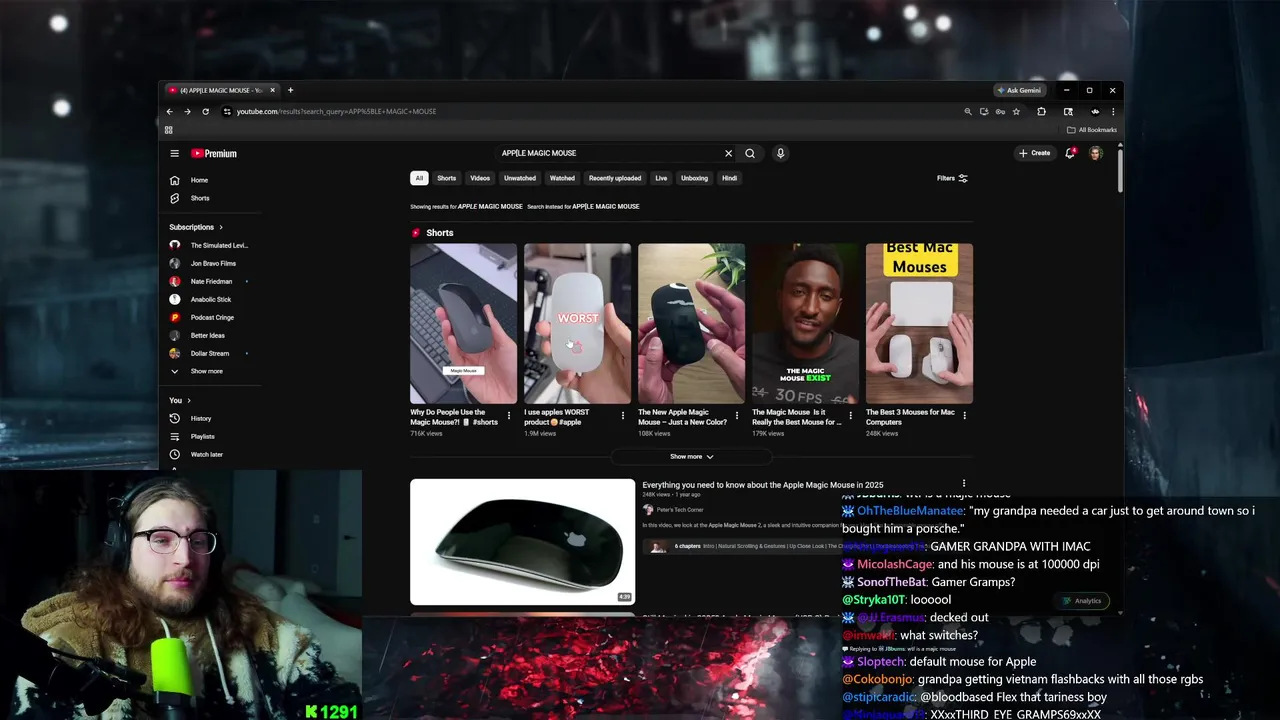Open the account avatar menu

pos(1095,153)
